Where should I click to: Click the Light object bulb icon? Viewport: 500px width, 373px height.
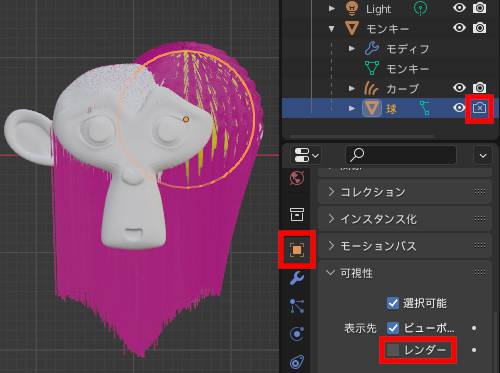click(352, 8)
